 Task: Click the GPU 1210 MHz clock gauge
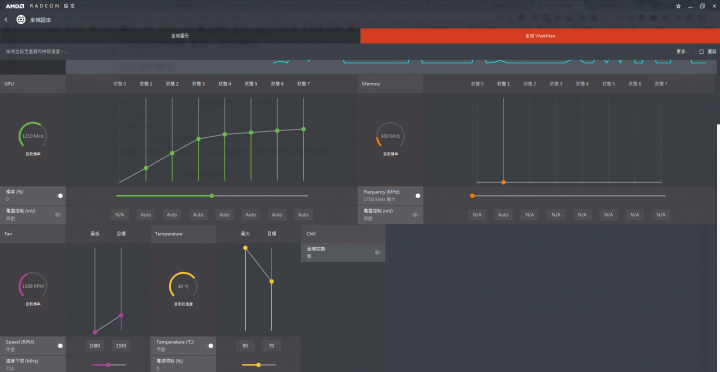pyautogui.click(x=33, y=136)
